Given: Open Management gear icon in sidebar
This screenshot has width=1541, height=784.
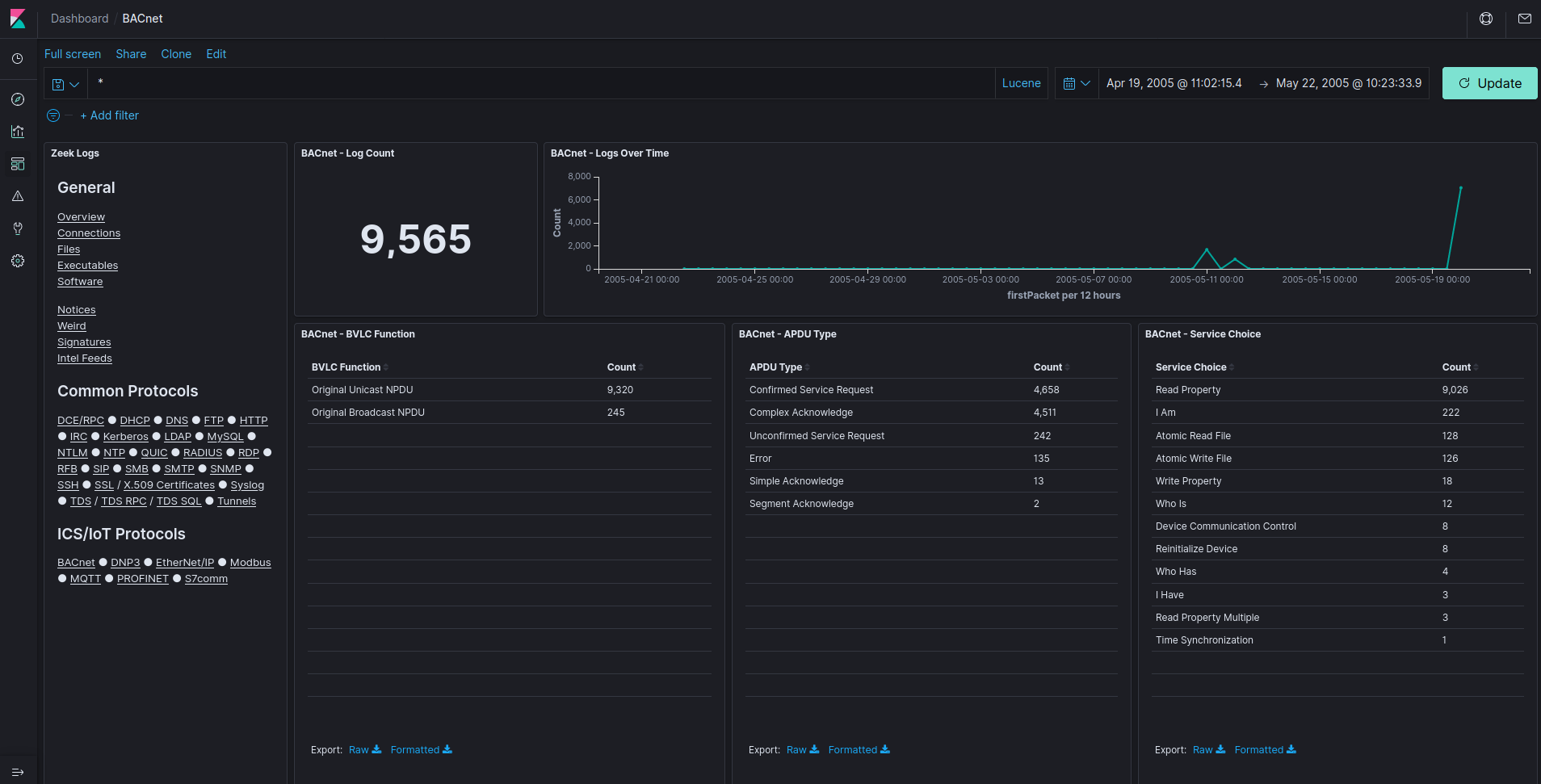Looking at the screenshot, I should click(x=18, y=260).
